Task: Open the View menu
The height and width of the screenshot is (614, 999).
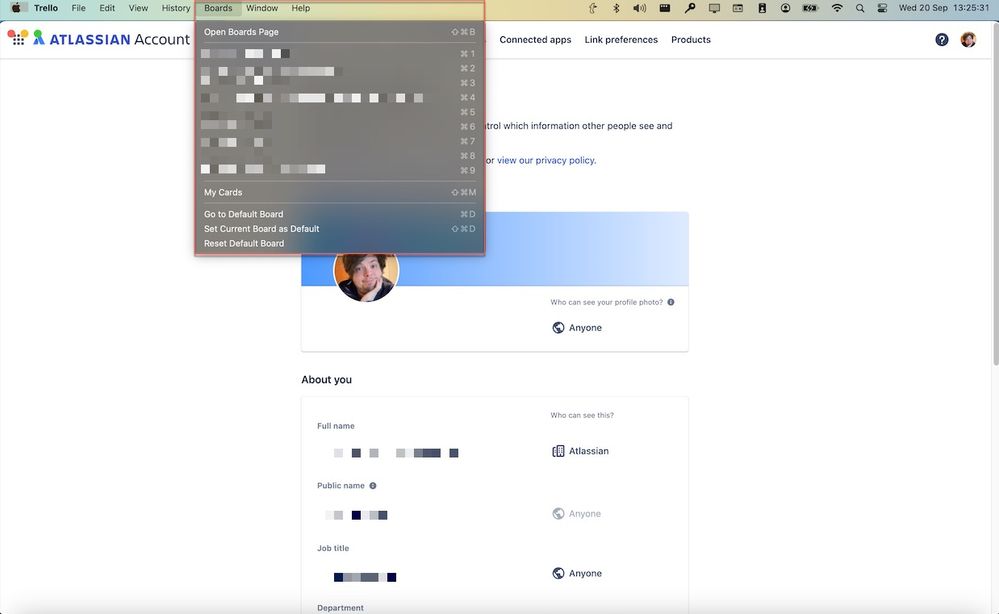Action: tap(138, 8)
